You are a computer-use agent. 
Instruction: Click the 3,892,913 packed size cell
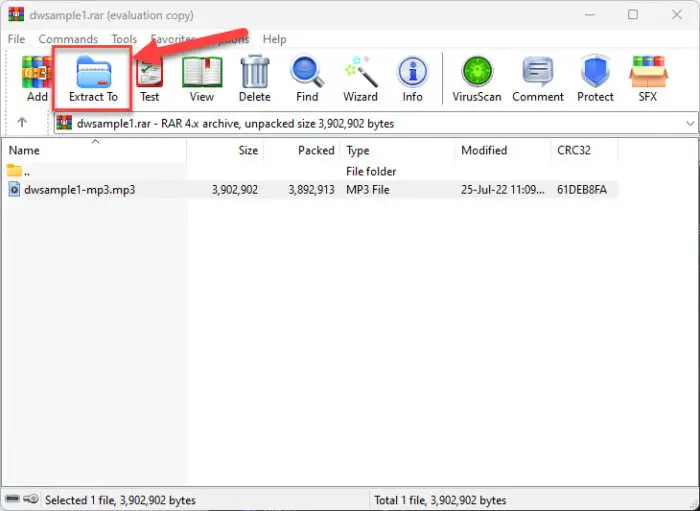click(x=311, y=190)
